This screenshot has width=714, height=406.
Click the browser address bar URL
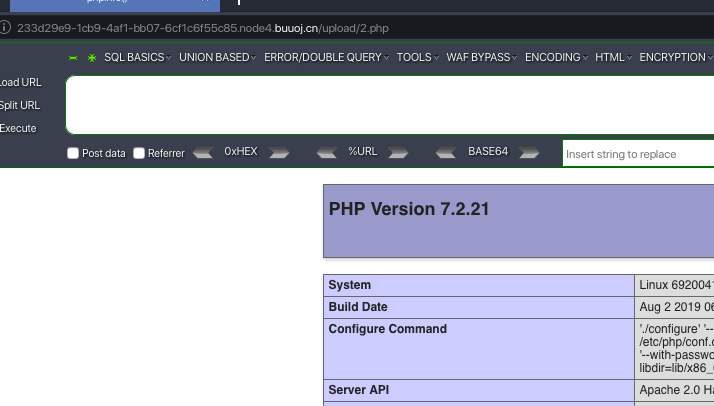click(x=203, y=28)
